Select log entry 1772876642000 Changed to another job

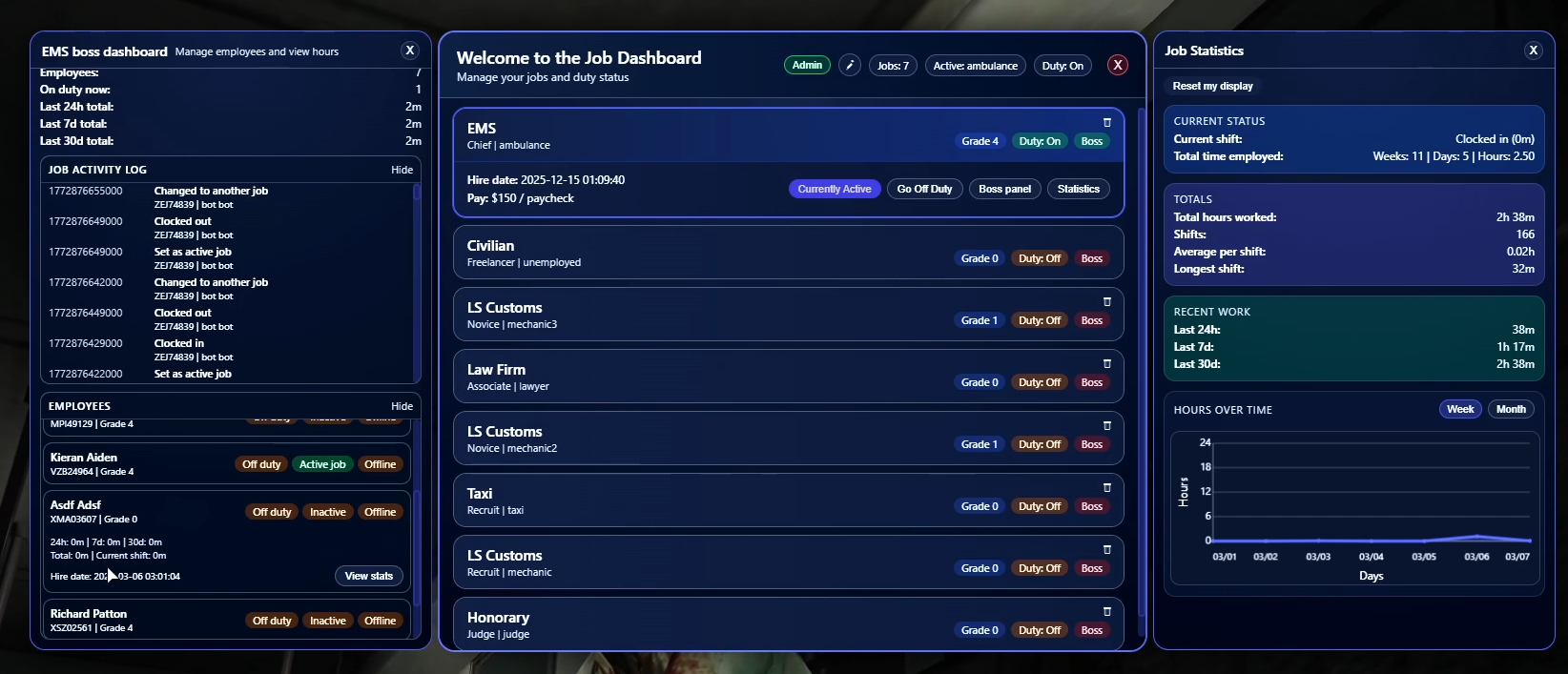pos(229,289)
